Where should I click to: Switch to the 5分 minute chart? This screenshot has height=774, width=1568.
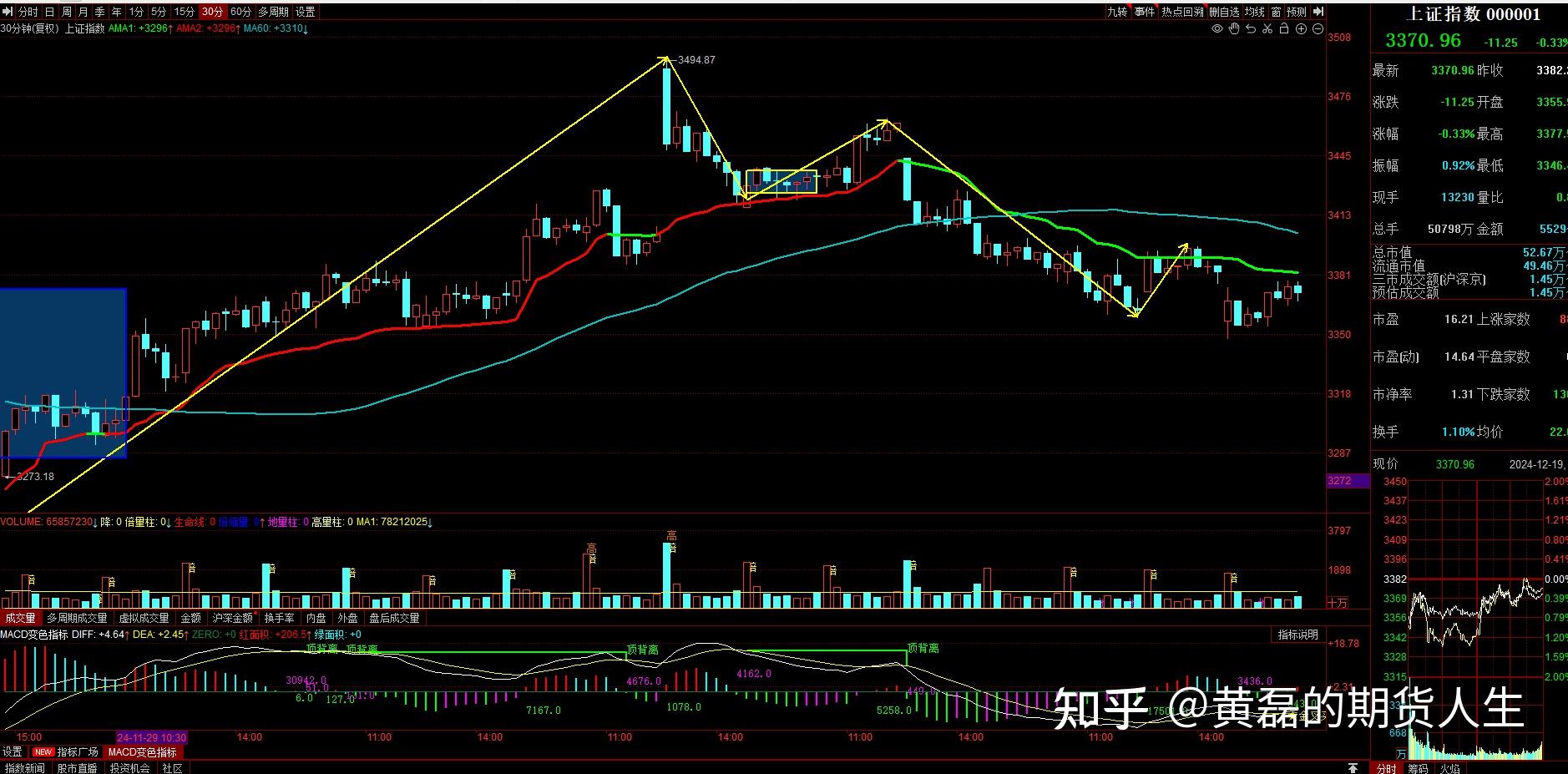(x=159, y=12)
